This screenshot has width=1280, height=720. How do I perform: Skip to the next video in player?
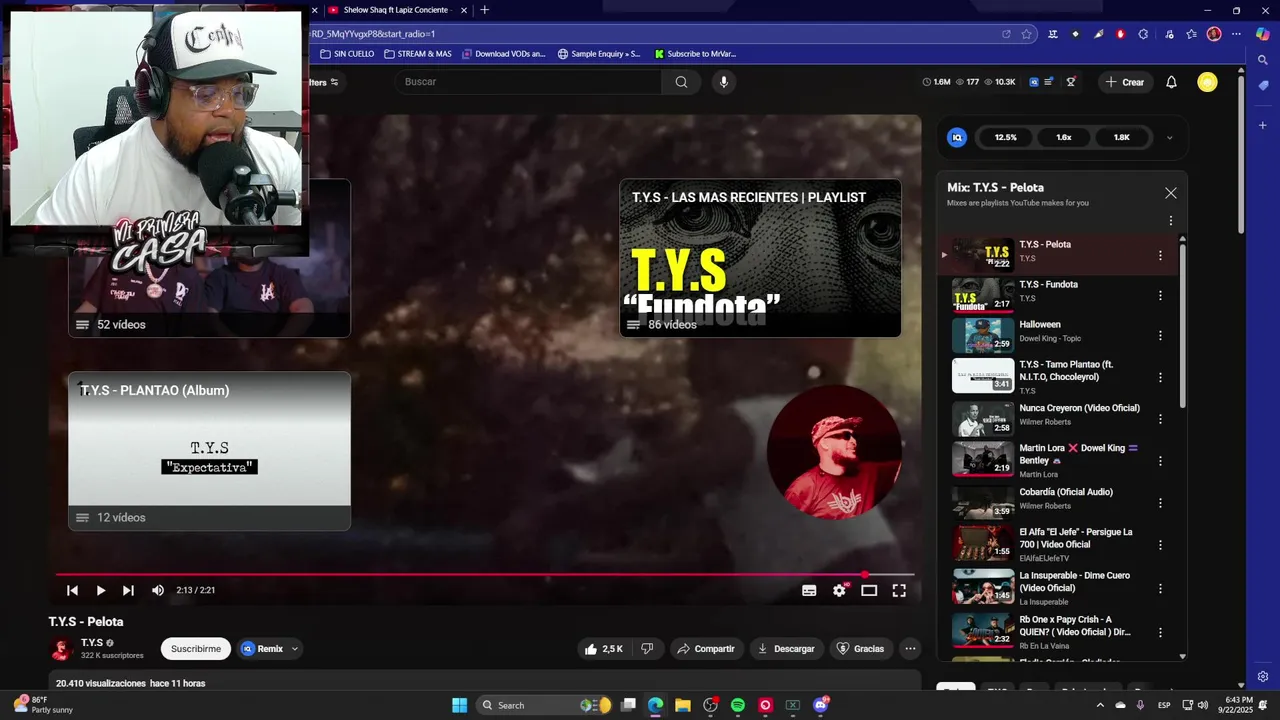pyautogui.click(x=128, y=590)
